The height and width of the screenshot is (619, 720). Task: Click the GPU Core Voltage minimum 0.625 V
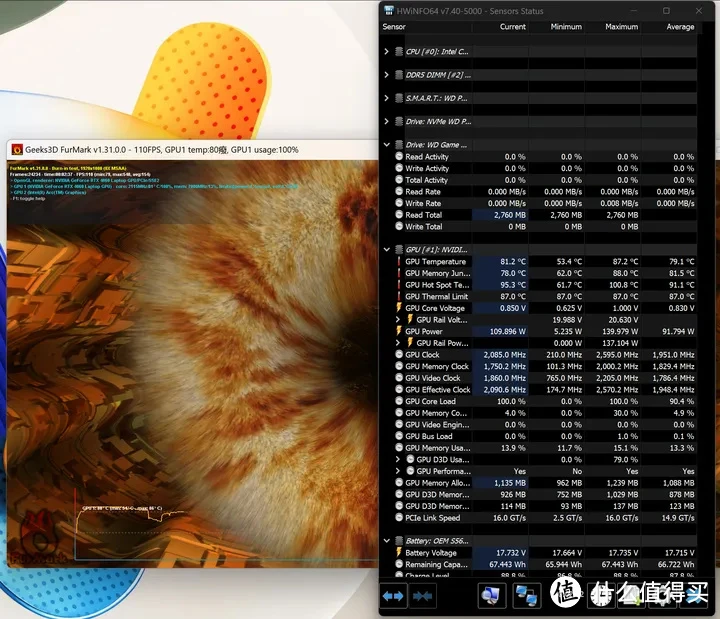point(569,308)
